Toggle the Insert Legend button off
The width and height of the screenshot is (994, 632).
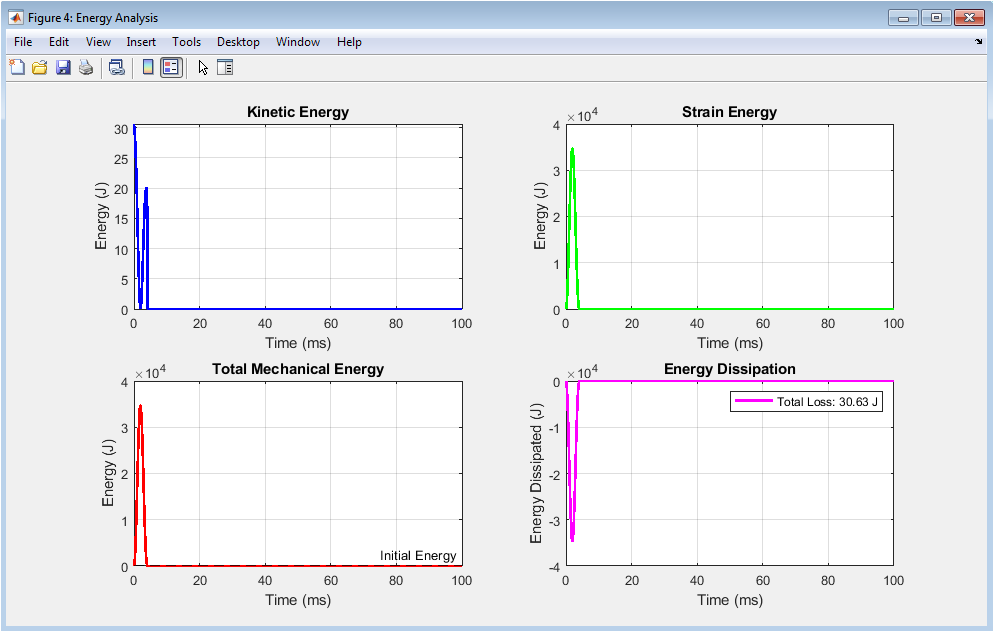(171, 68)
